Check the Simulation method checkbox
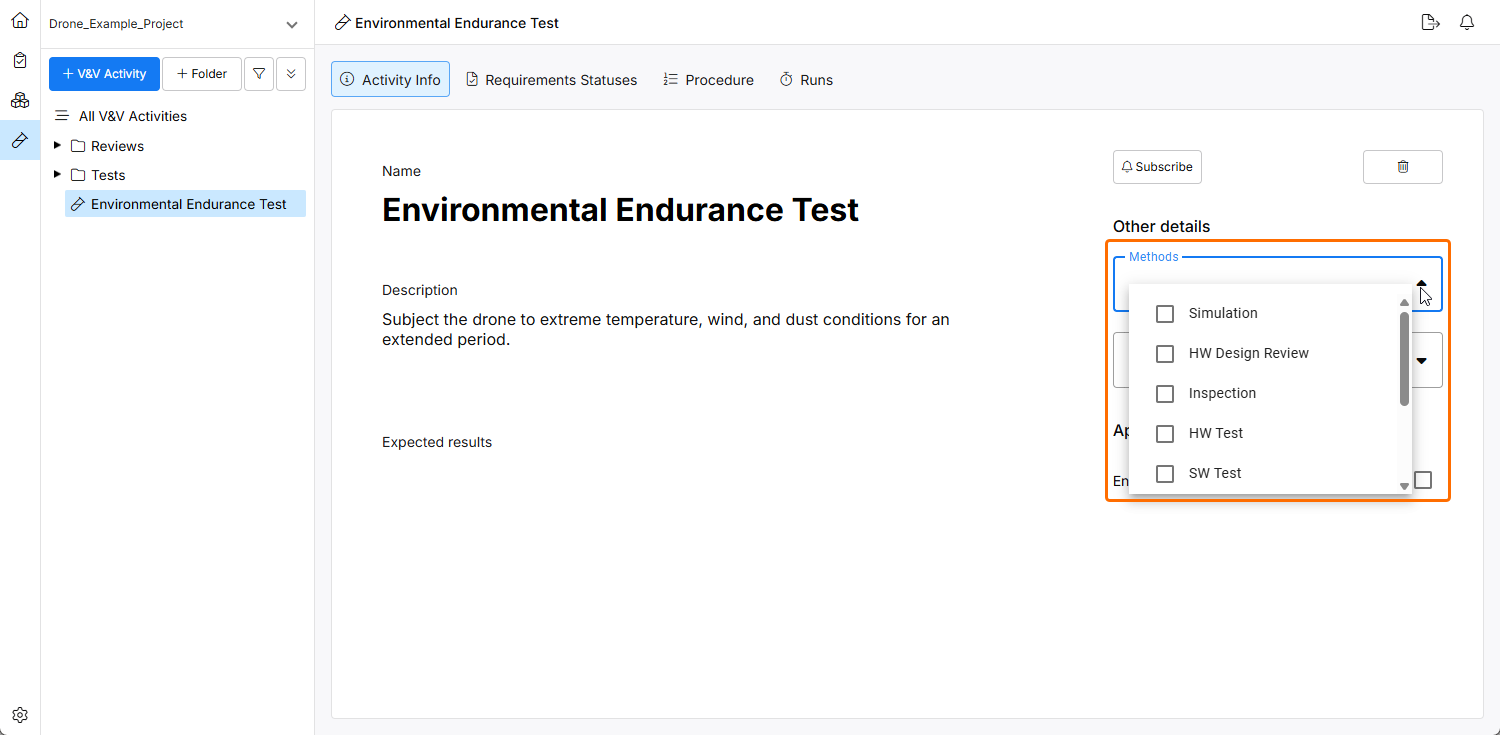The height and width of the screenshot is (735, 1500). pos(1165,314)
